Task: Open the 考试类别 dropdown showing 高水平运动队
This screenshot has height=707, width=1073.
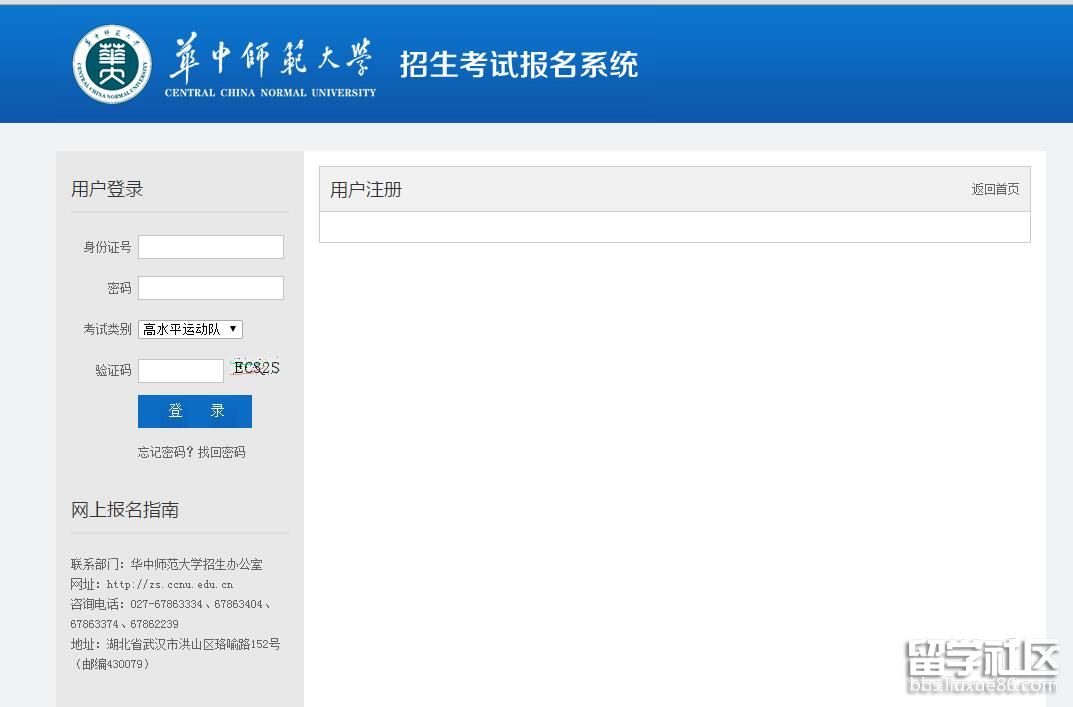Action: (190, 329)
